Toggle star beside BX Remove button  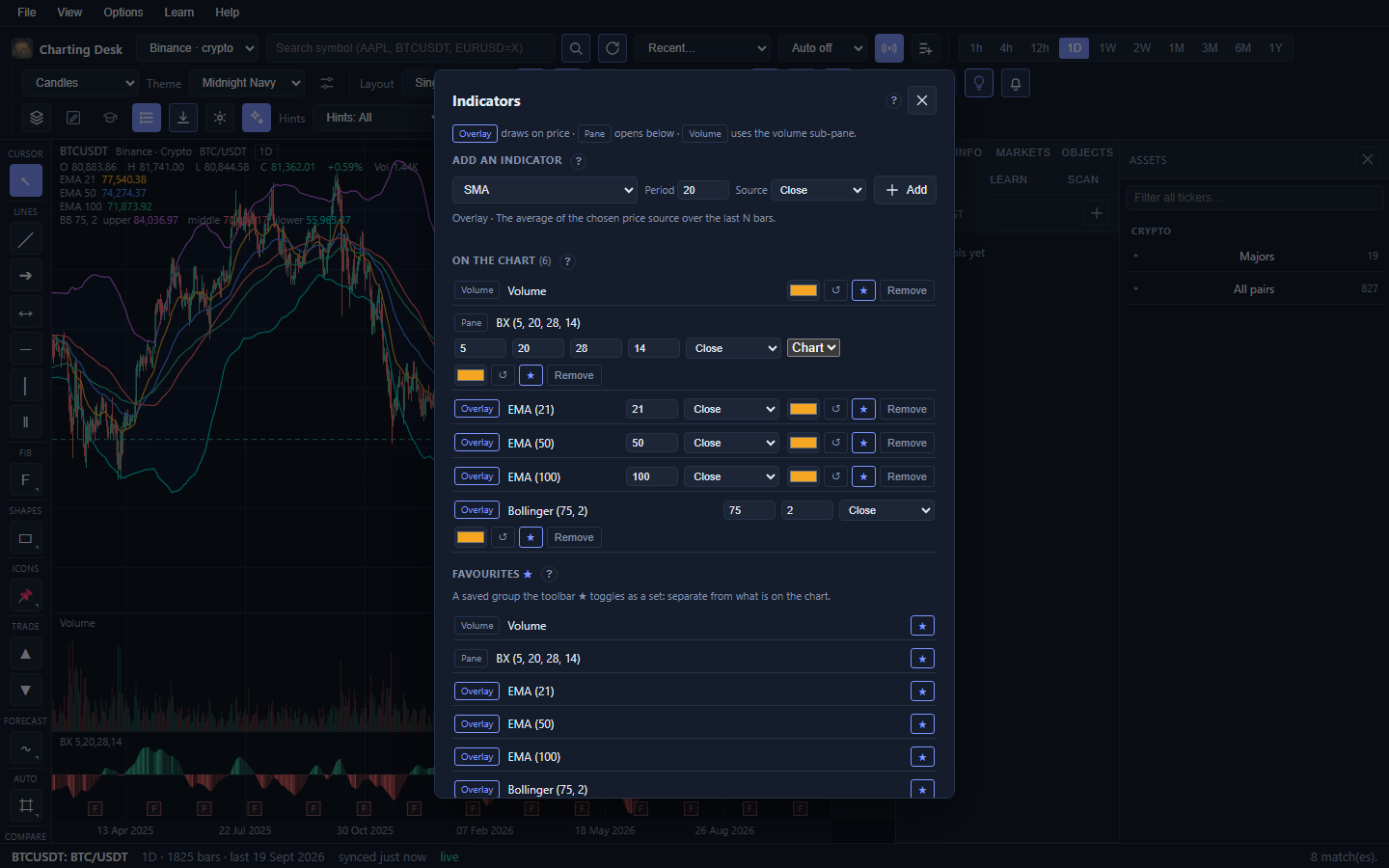click(x=531, y=375)
